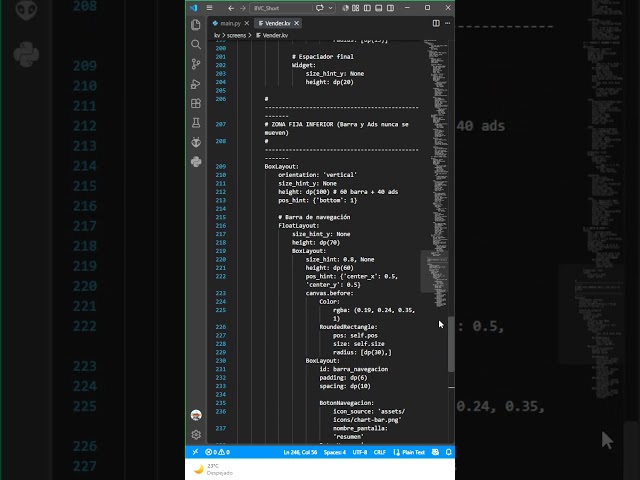640x480 pixels.
Task: Click the 'orientation: 'vertical'' code line
Action: pos(318,175)
